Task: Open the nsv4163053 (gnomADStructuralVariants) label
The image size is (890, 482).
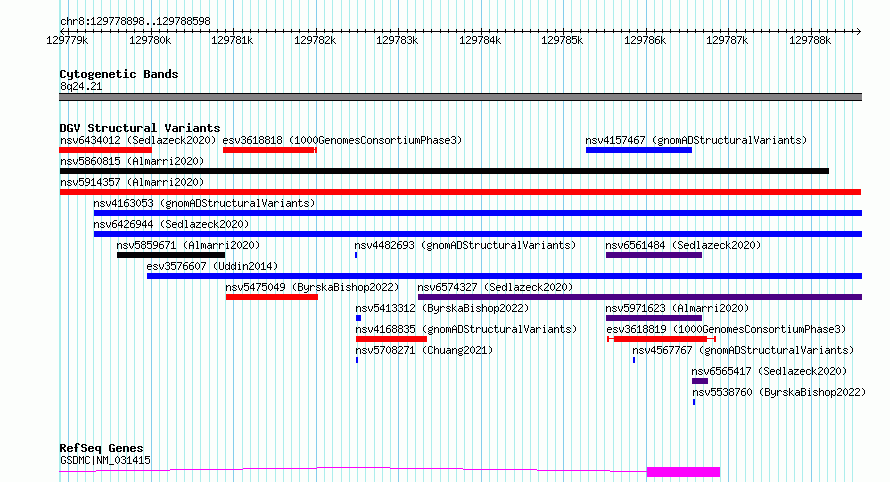Action: click(204, 203)
